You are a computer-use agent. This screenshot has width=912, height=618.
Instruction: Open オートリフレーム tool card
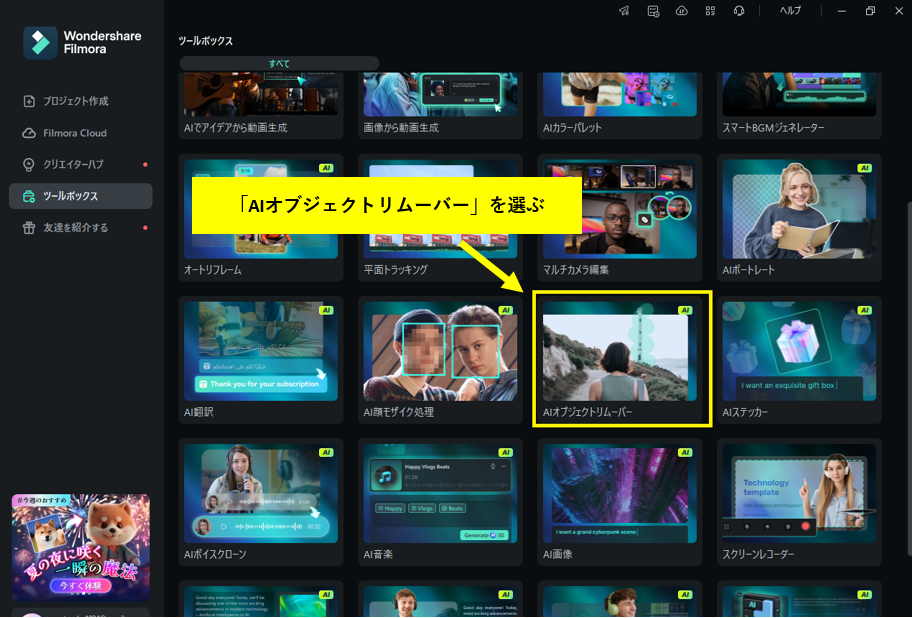point(261,218)
